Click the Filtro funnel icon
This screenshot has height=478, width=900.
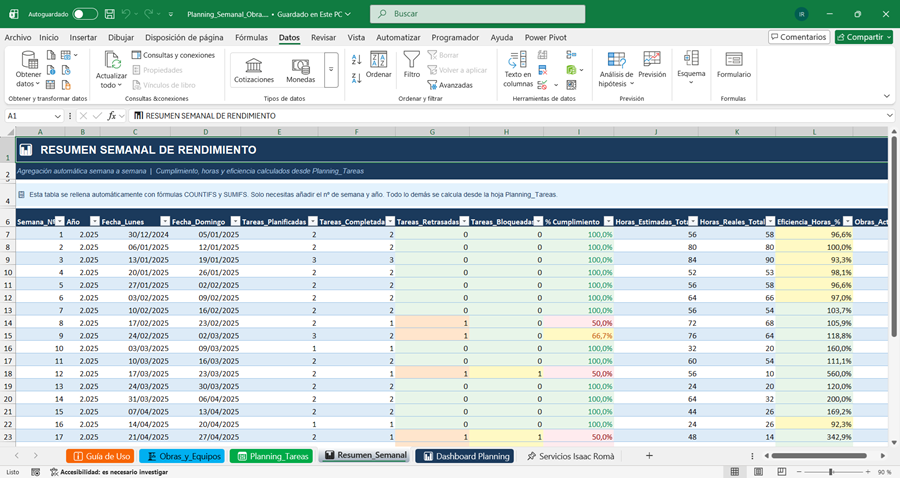click(412, 60)
